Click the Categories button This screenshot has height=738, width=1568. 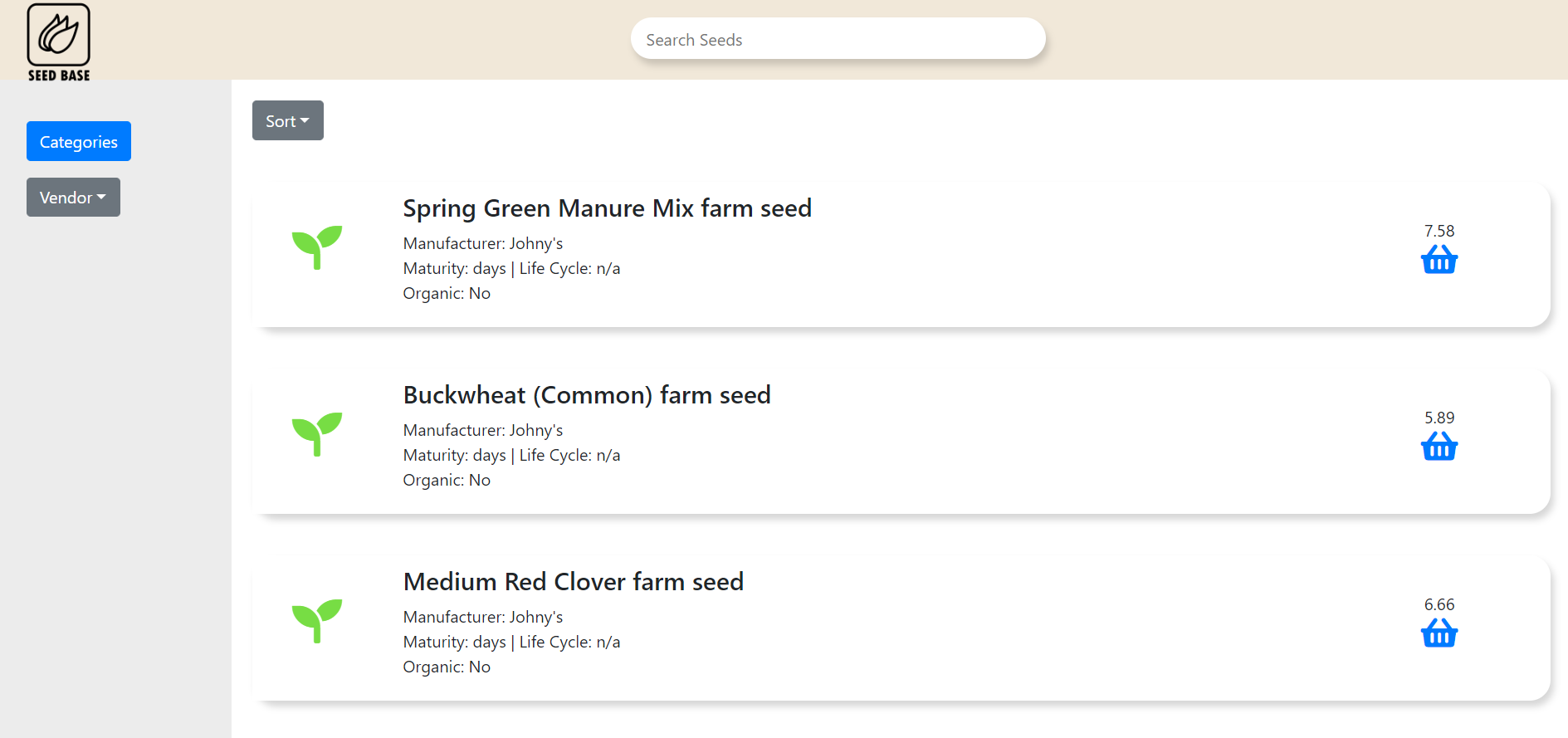click(79, 142)
